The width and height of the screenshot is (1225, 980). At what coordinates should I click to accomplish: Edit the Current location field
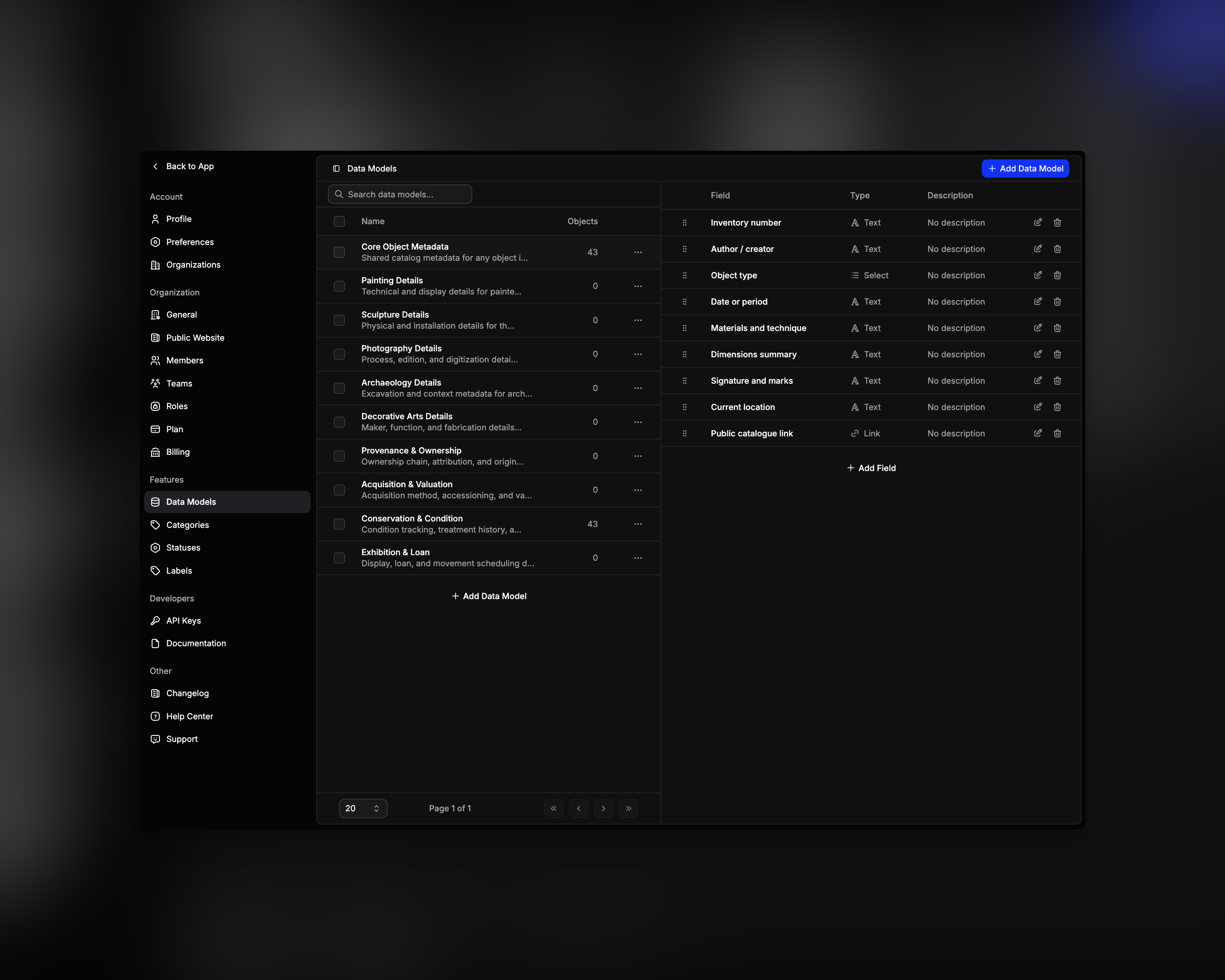1037,407
